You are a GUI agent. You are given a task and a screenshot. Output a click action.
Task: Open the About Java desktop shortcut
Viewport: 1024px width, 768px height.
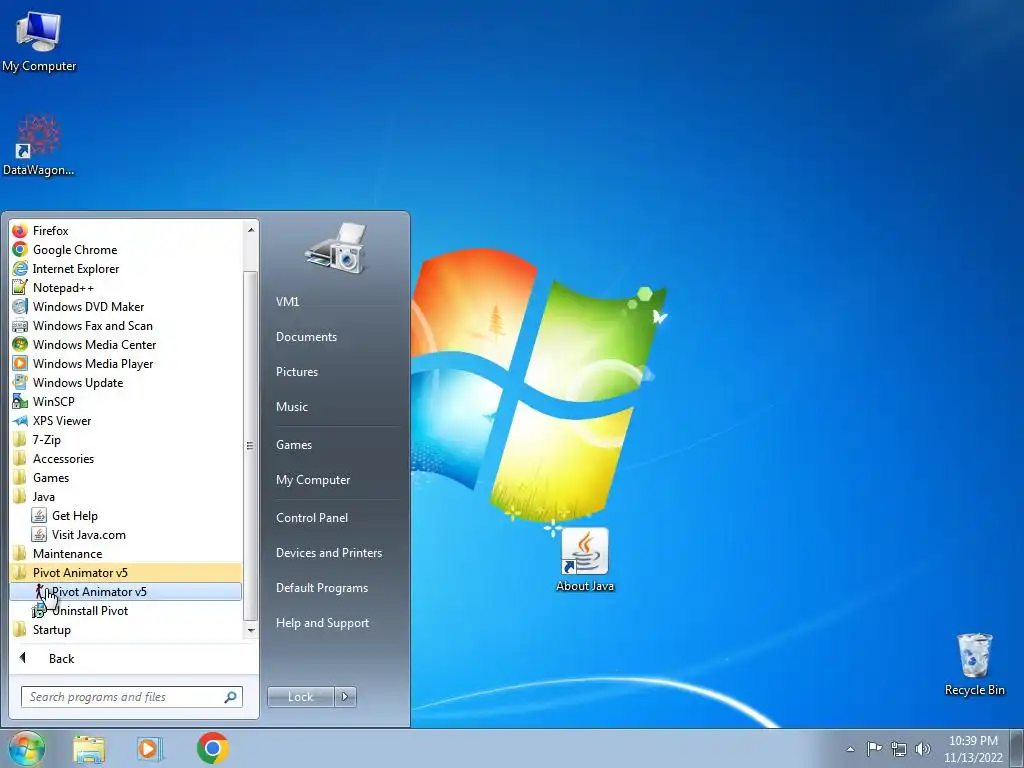584,560
